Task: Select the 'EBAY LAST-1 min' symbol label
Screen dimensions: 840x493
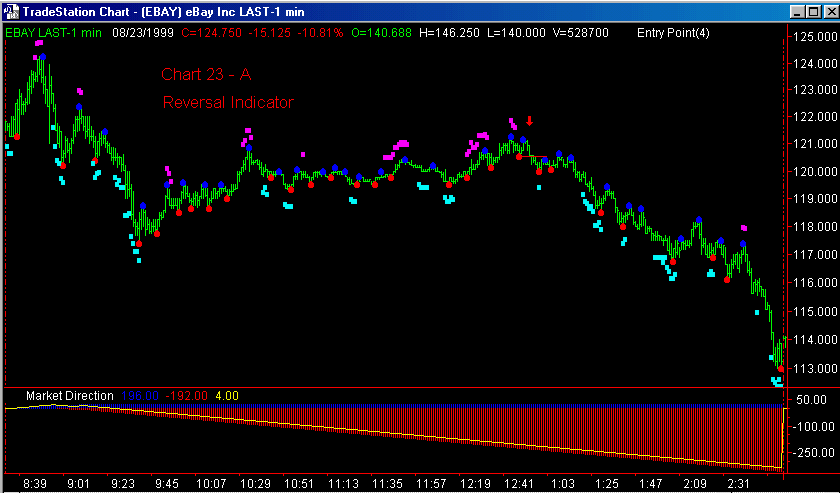Action: pyautogui.click(x=53, y=33)
